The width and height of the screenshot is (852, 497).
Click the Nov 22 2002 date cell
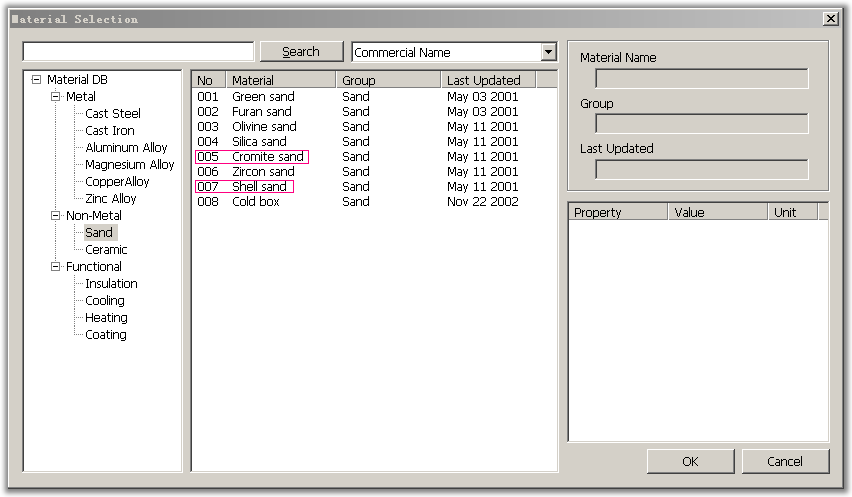point(483,202)
